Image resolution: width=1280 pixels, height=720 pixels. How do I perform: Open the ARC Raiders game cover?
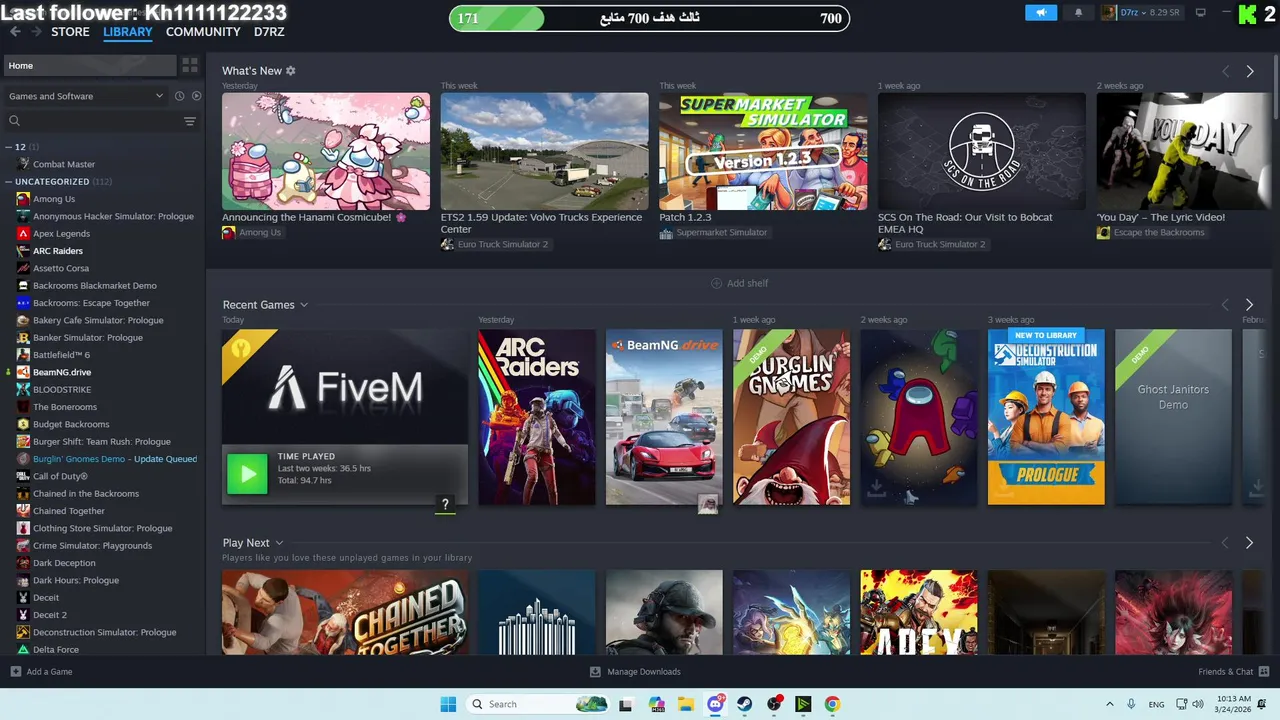[537, 417]
